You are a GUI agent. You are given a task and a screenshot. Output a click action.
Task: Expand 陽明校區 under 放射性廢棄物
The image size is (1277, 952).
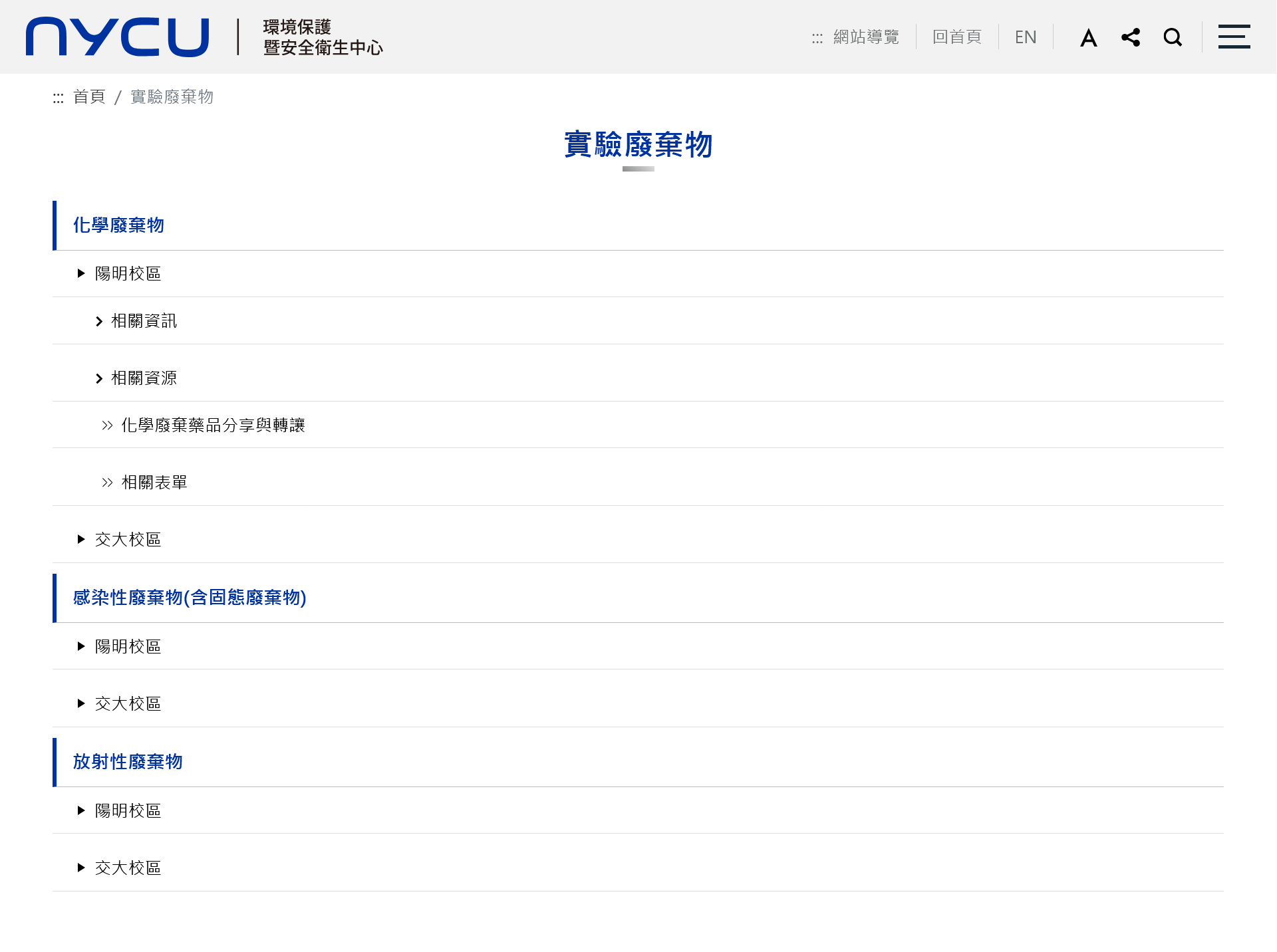[x=128, y=811]
